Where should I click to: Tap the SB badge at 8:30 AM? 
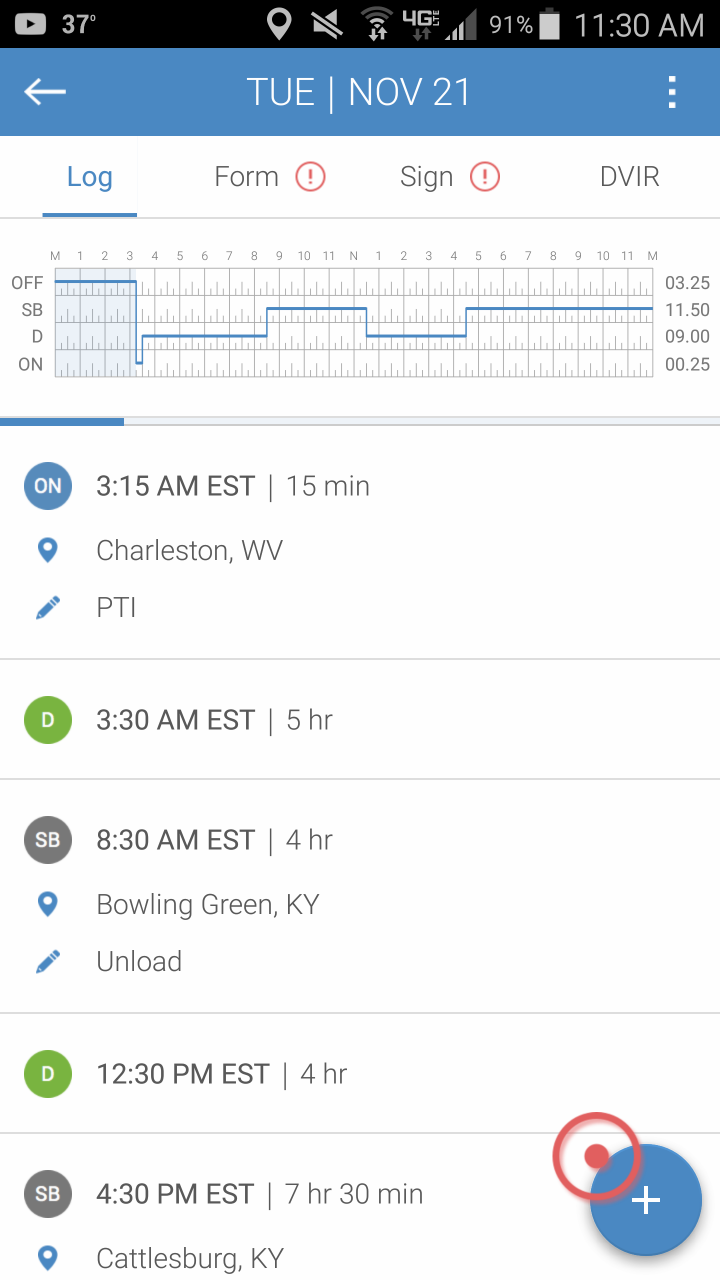click(48, 840)
